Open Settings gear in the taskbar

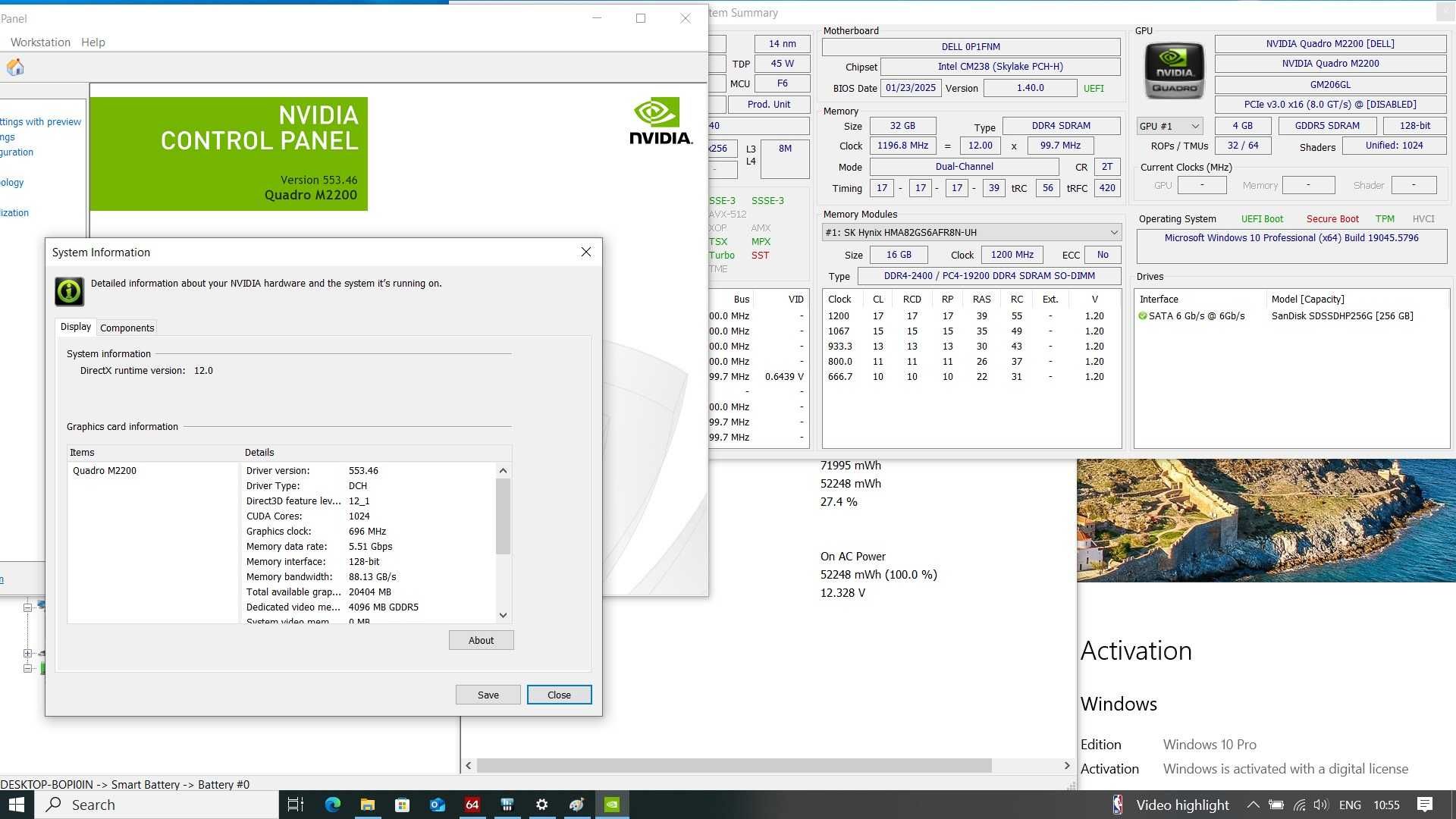(541, 805)
